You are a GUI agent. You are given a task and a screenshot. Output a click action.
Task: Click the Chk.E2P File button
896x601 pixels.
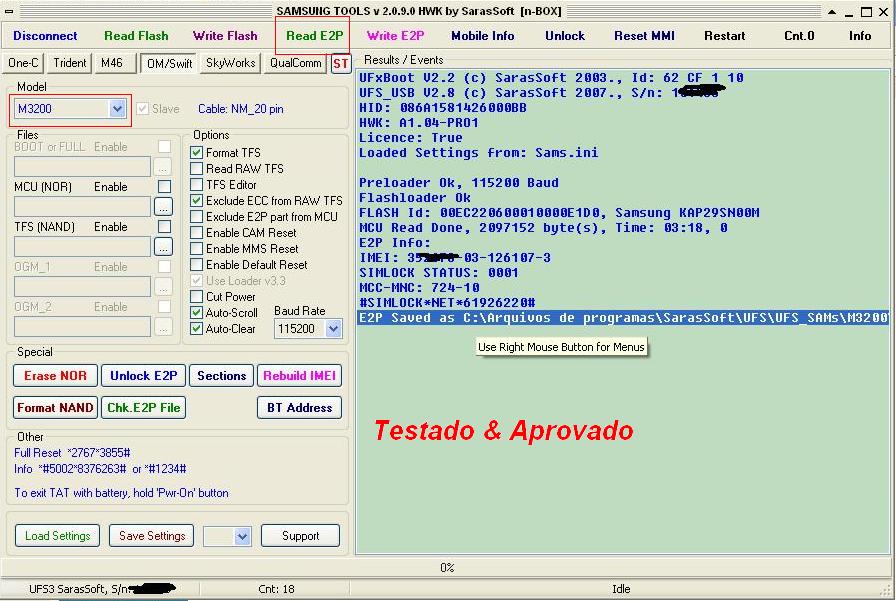click(144, 407)
